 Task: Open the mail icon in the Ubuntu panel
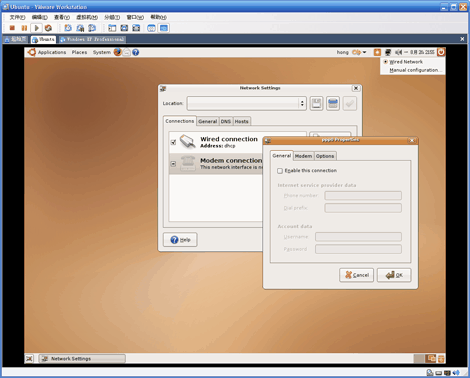[x=127, y=52]
